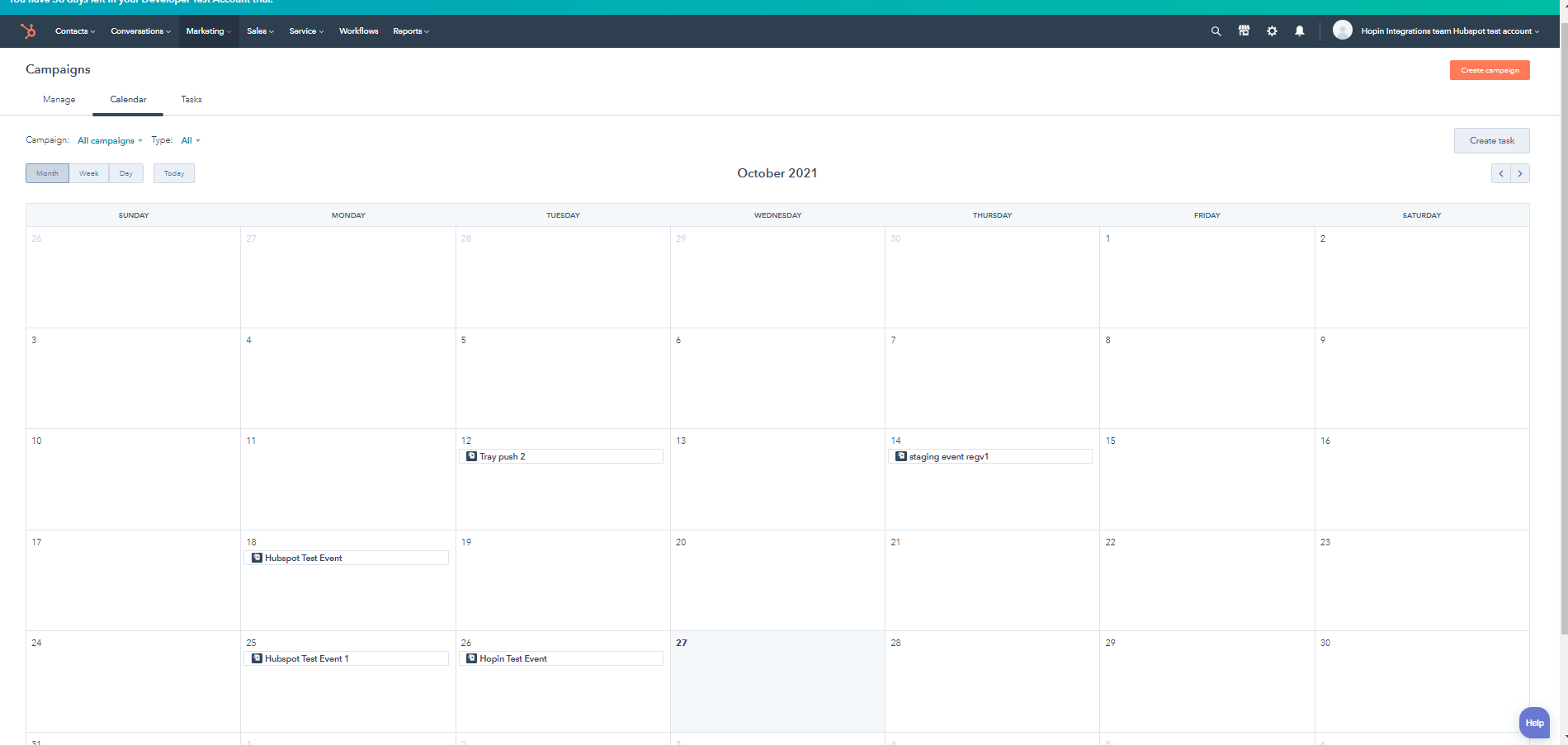The width and height of the screenshot is (1568, 745).
Task: Click date number 20
Action: click(681, 542)
